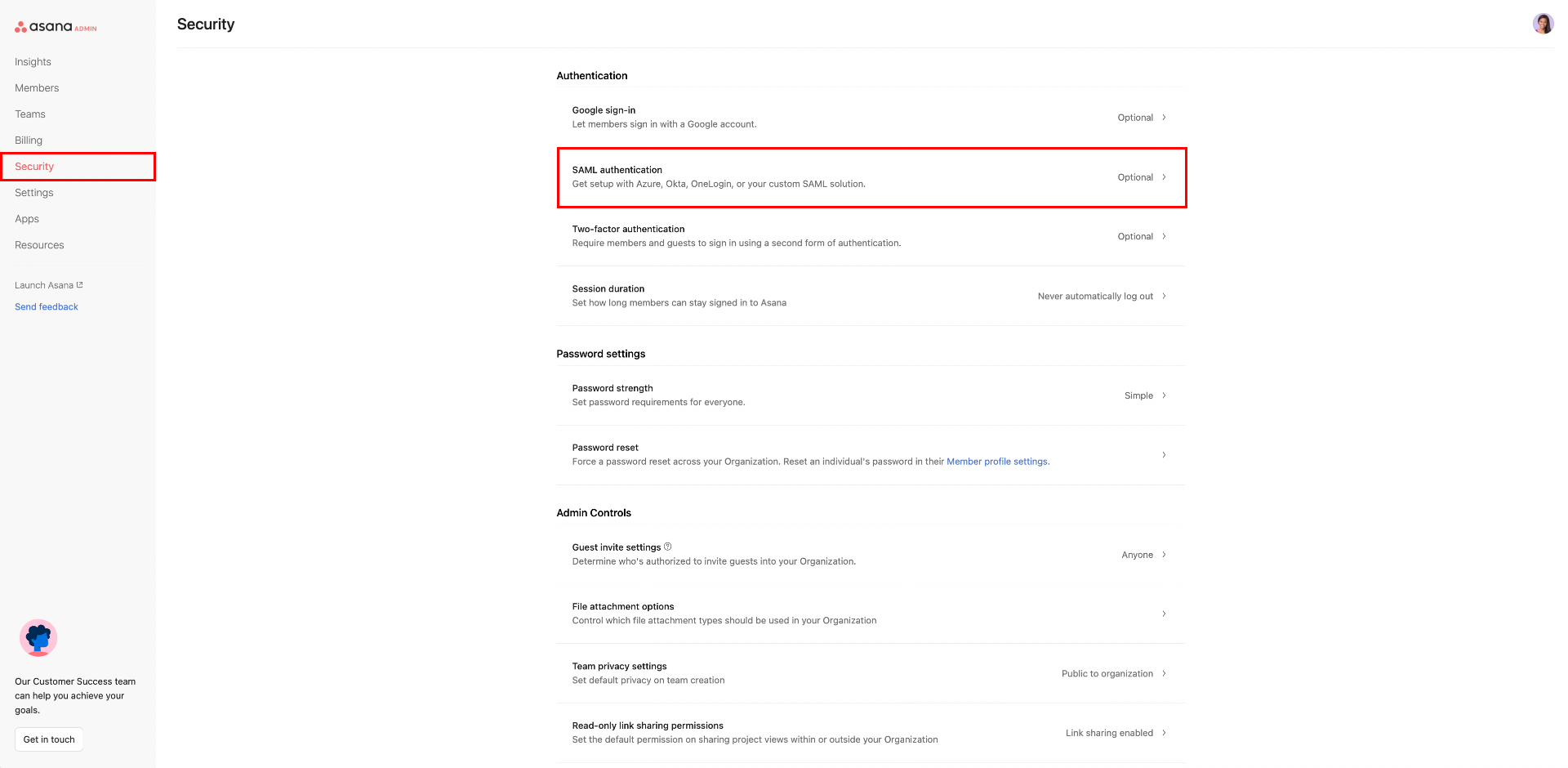The width and height of the screenshot is (1568, 768).
Task: Click the Asana admin logo
Action: pyautogui.click(x=56, y=27)
